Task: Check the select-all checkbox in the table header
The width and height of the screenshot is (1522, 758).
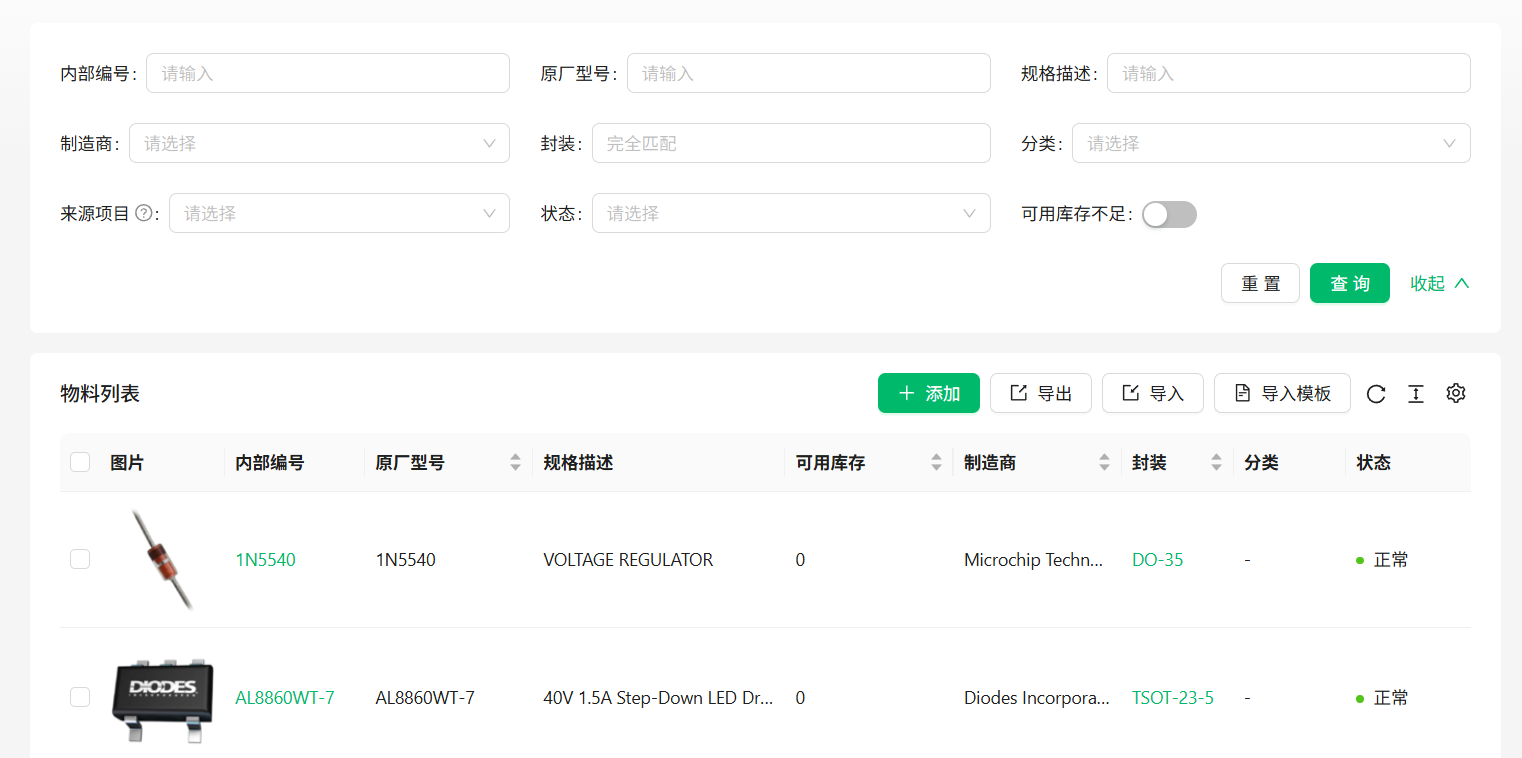Action: [80, 462]
